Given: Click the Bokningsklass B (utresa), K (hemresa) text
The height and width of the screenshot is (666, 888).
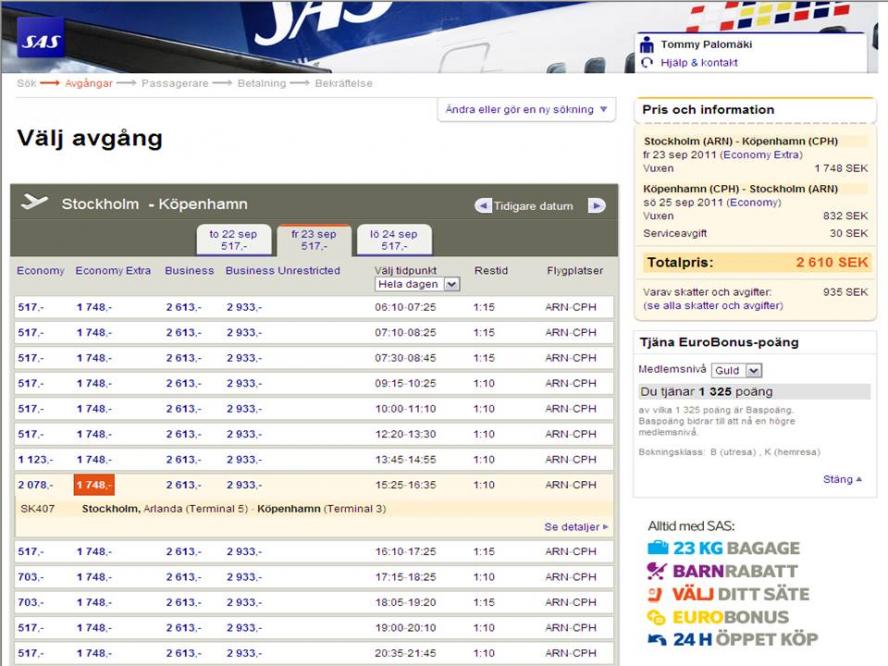Looking at the screenshot, I should 729,452.
